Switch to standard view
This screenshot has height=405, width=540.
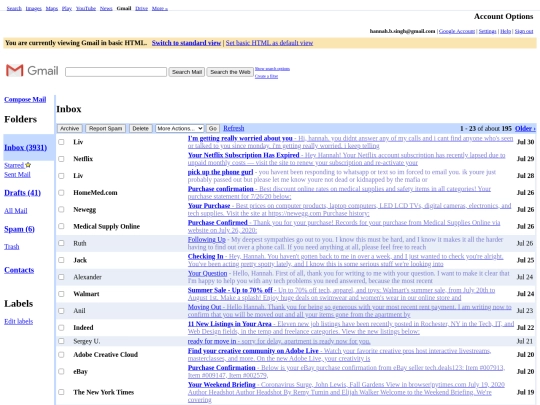pos(186,43)
